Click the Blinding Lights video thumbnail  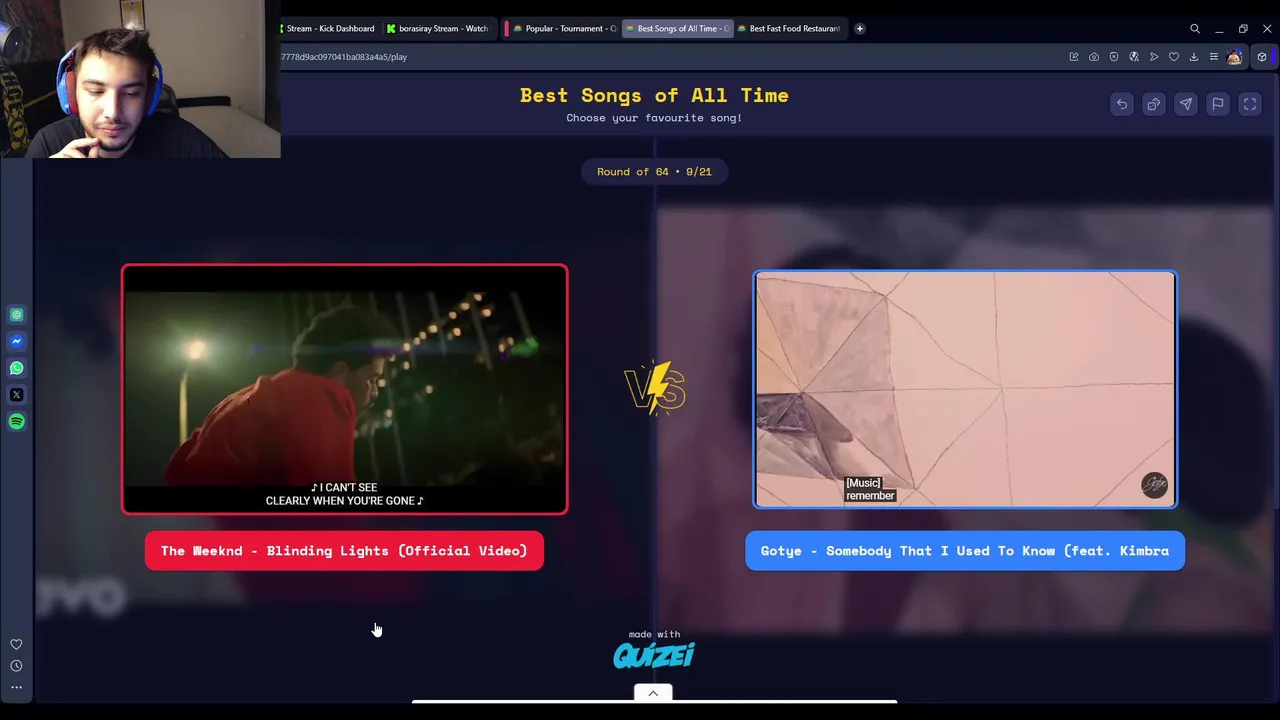345,389
